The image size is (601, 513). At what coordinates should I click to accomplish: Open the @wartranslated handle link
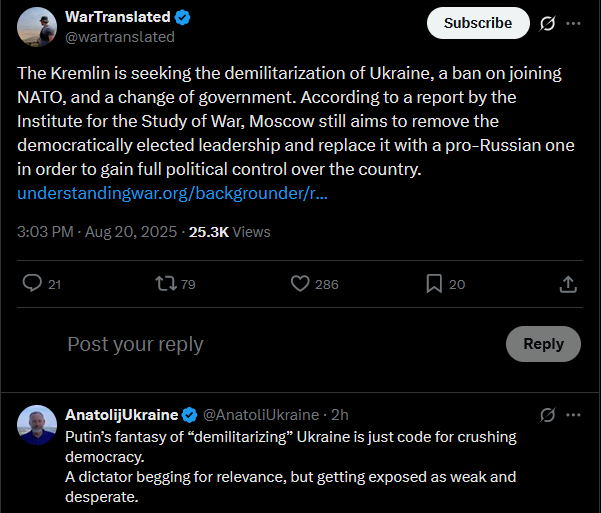(119, 37)
